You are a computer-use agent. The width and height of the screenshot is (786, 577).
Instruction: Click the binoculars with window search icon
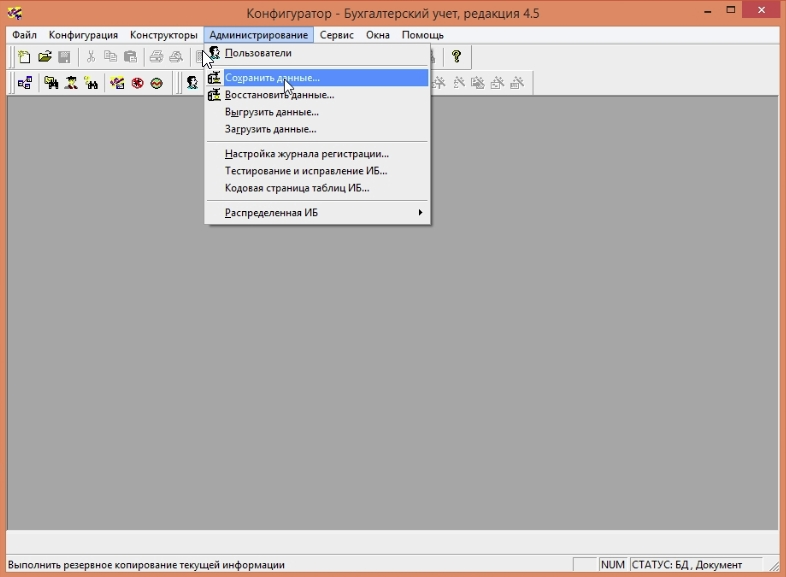click(x=51, y=83)
